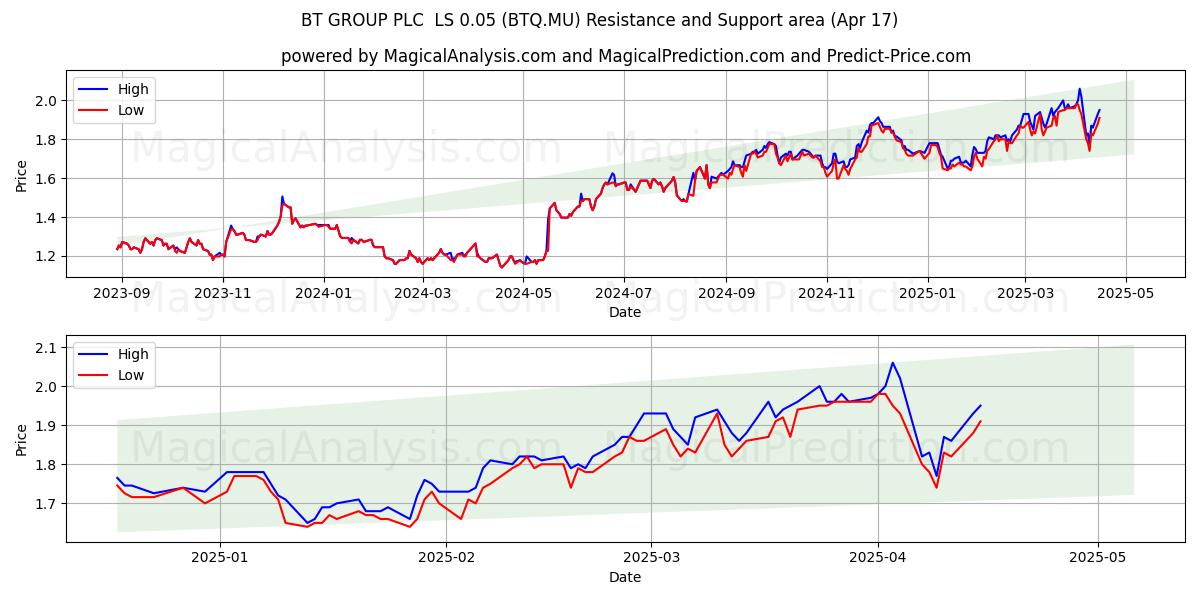This screenshot has width=1200, height=600.
Task: Click the 2024-05 tick label on top chart
Action: [x=523, y=294]
